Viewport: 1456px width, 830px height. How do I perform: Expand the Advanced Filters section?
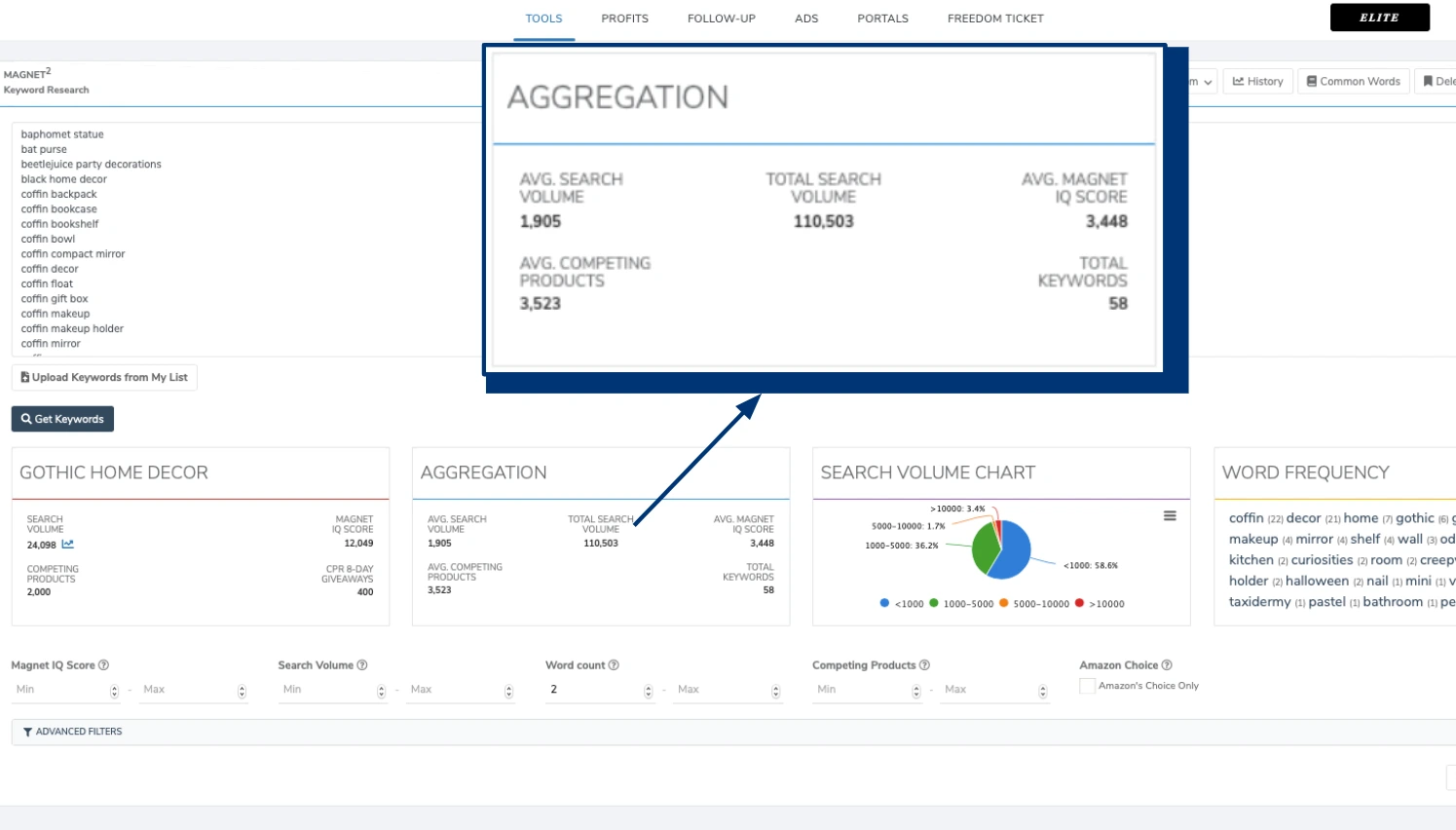pos(73,732)
